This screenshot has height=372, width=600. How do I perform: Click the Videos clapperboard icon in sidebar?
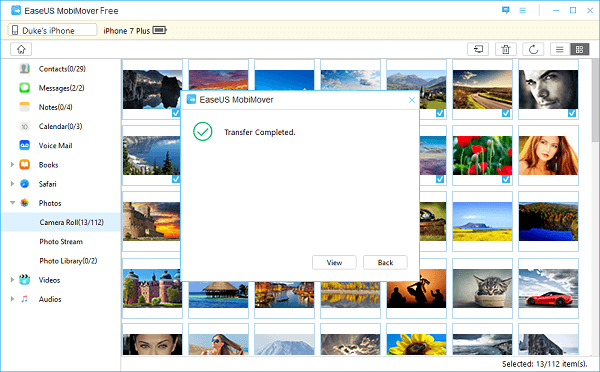click(x=24, y=280)
